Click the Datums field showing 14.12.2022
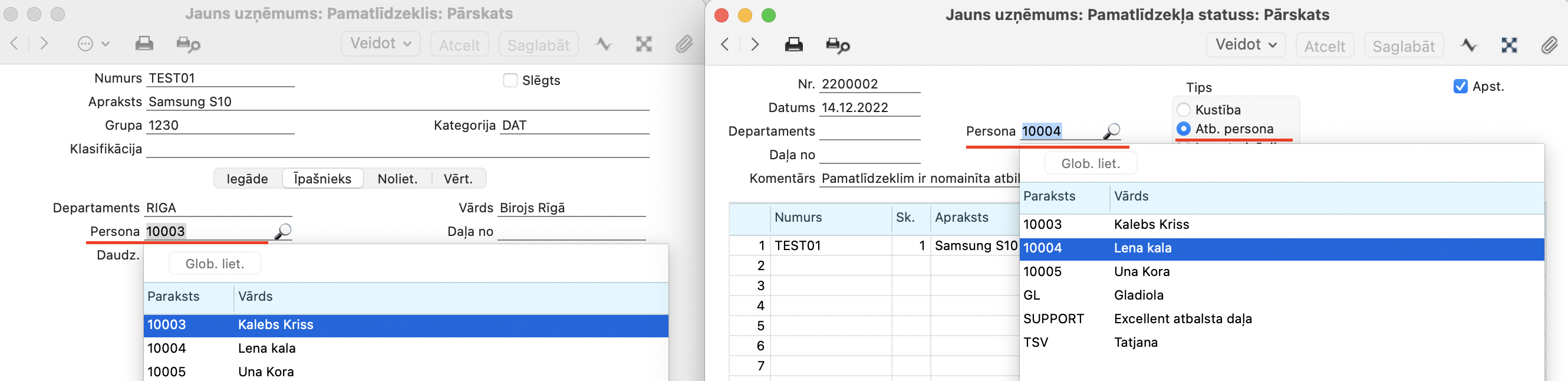The width and height of the screenshot is (1568, 381). click(x=869, y=108)
